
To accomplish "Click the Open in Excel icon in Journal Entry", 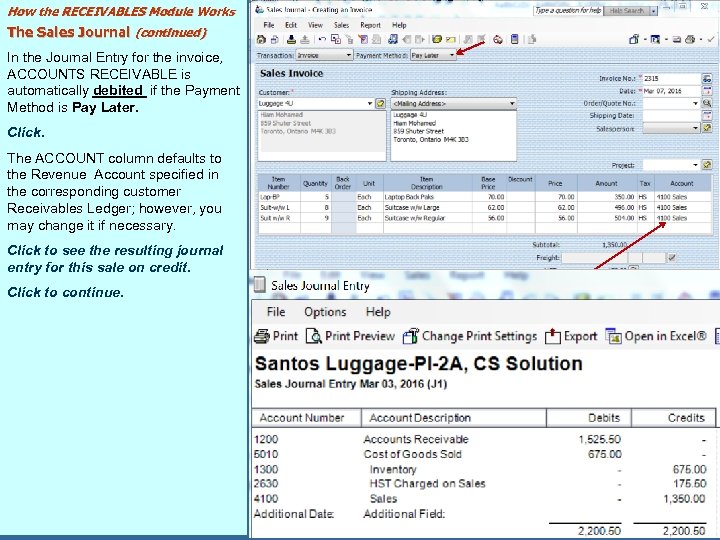I will pyautogui.click(x=613, y=336).
